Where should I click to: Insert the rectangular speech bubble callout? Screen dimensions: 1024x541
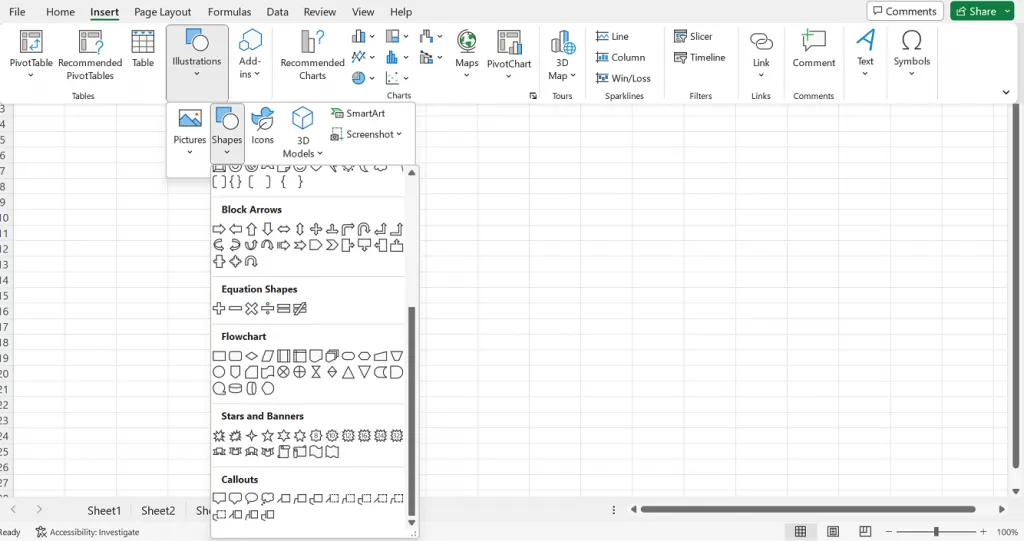pos(219,499)
